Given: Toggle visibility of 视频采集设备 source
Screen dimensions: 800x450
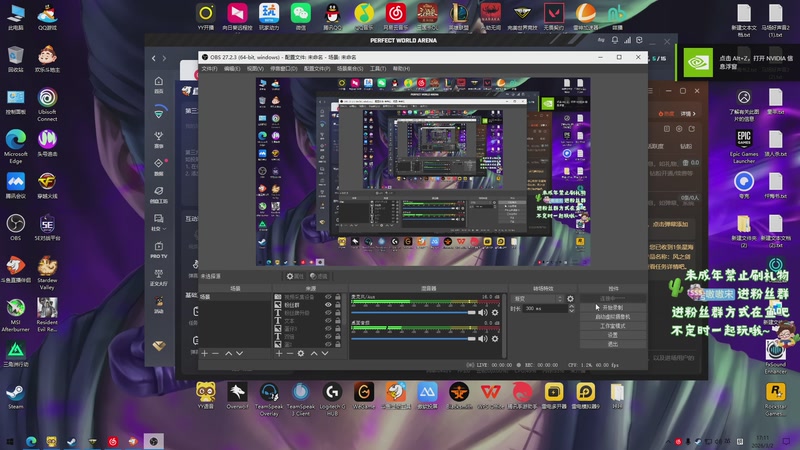Looking at the screenshot, I should pos(328,297).
